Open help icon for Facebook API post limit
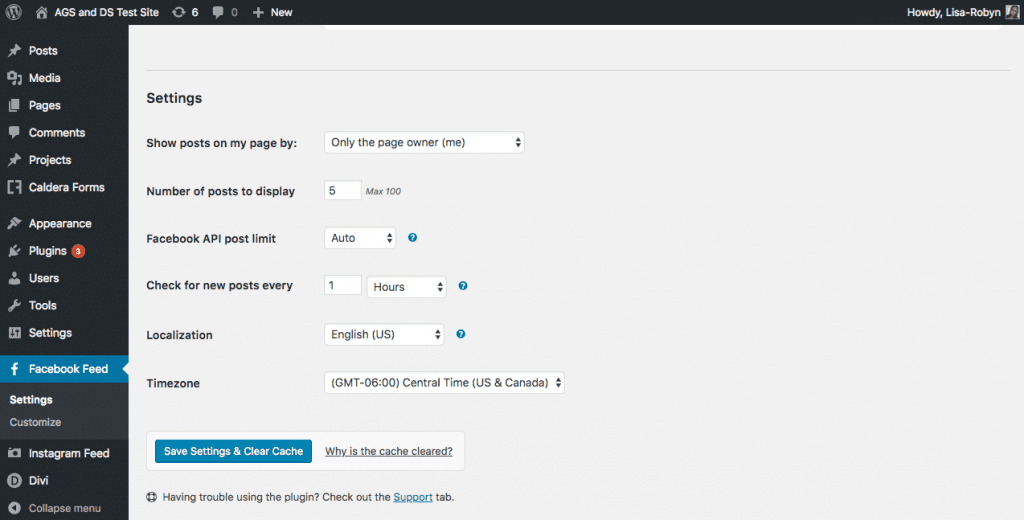This screenshot has height=520, width=1024. tap(412, 238)
